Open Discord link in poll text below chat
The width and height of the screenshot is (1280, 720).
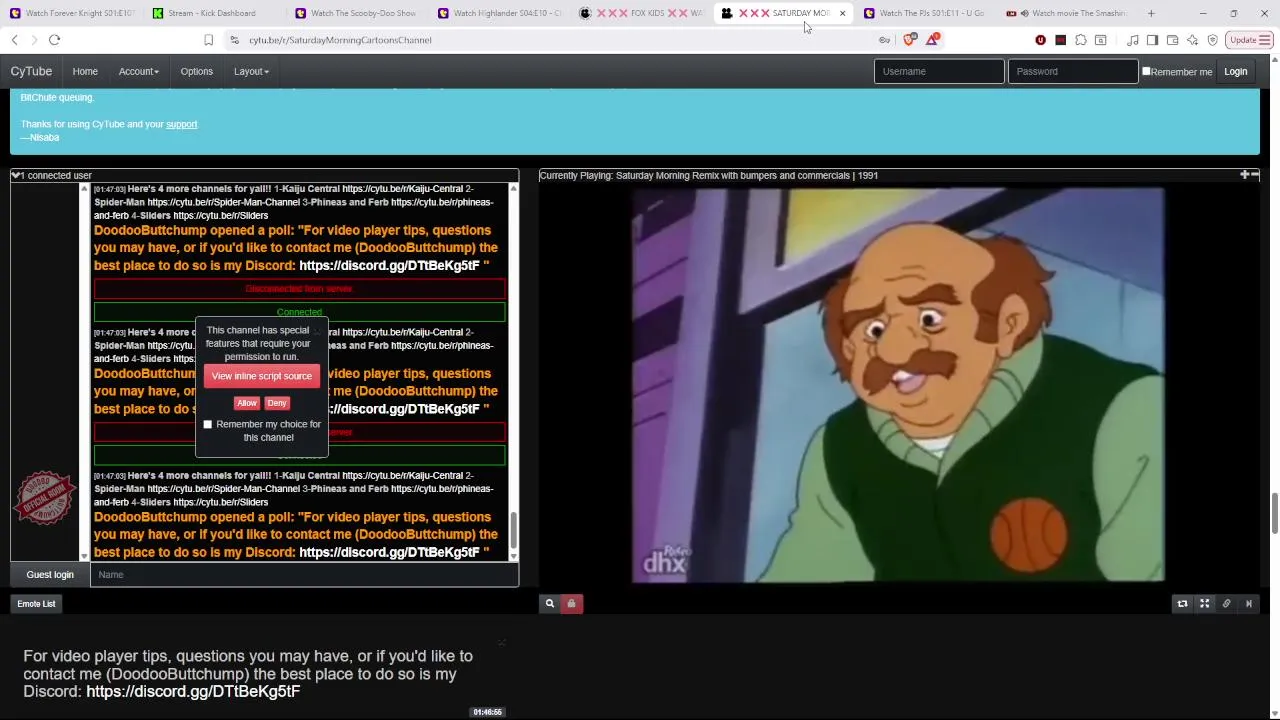coord(193,692)
